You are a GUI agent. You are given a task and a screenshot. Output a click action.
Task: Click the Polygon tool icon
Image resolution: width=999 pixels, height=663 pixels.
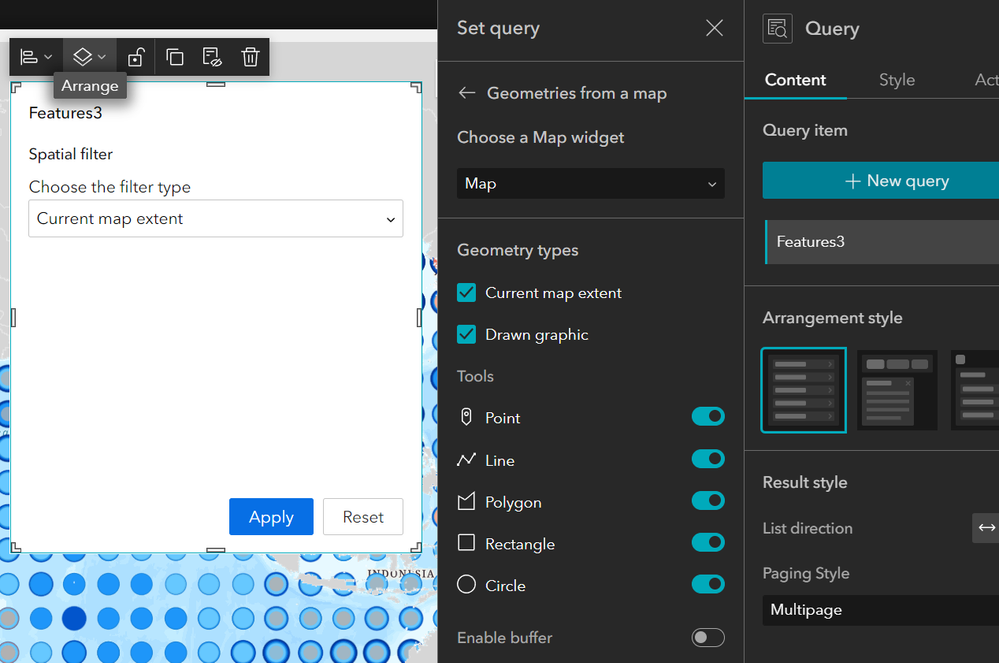click(x=466, y=501)
